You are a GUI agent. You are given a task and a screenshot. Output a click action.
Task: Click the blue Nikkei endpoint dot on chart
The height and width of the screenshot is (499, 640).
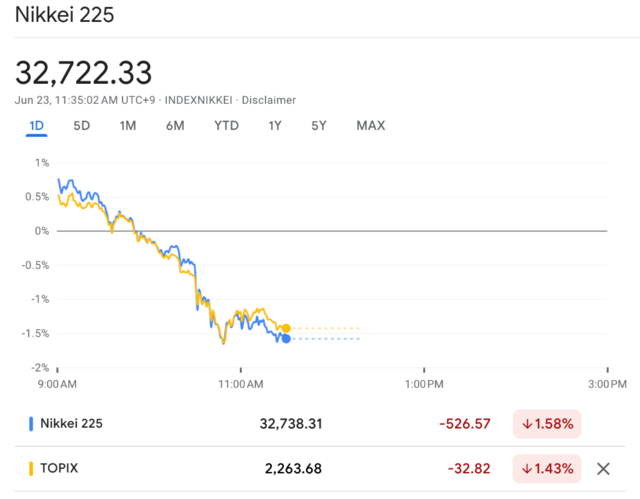point(286,339)
